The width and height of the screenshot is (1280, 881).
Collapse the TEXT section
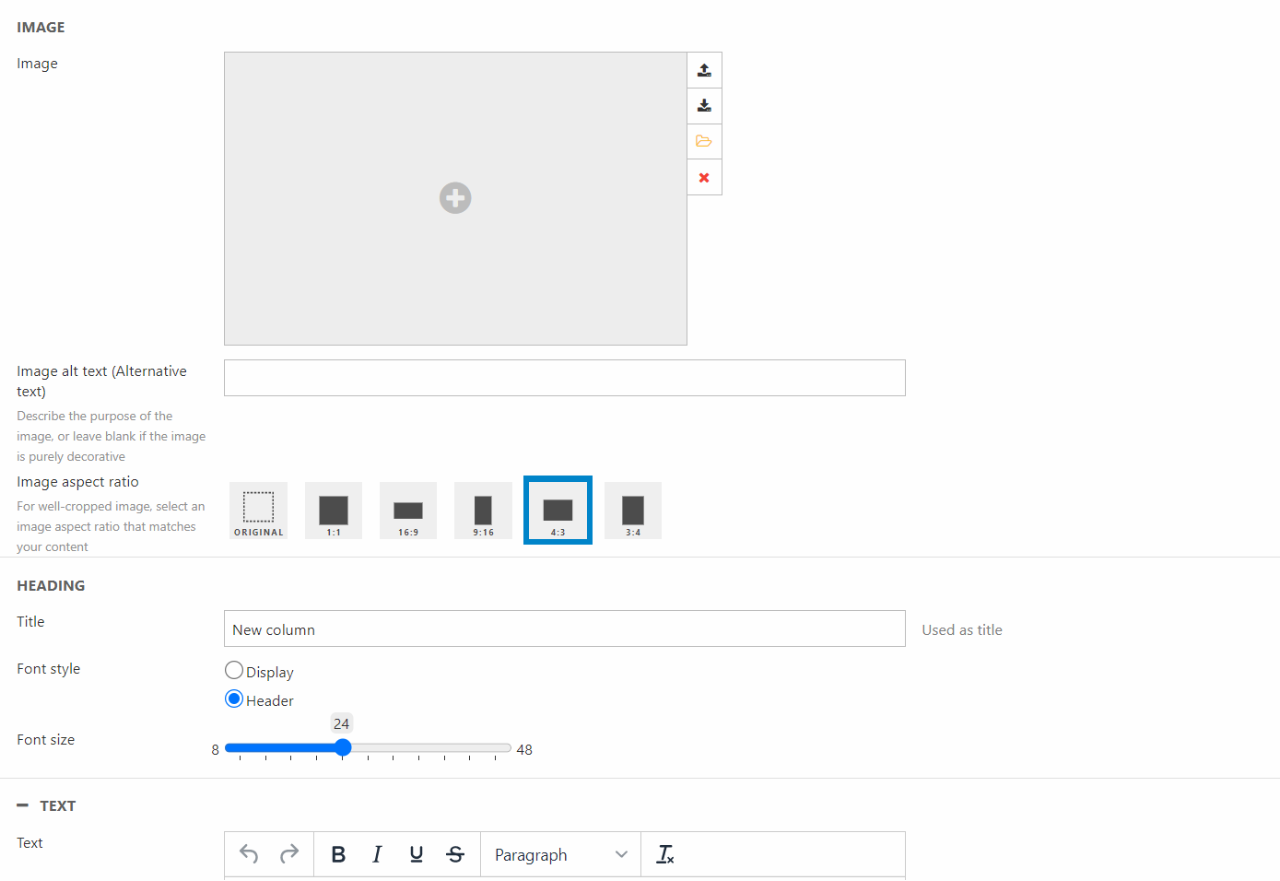pos(23,806)
